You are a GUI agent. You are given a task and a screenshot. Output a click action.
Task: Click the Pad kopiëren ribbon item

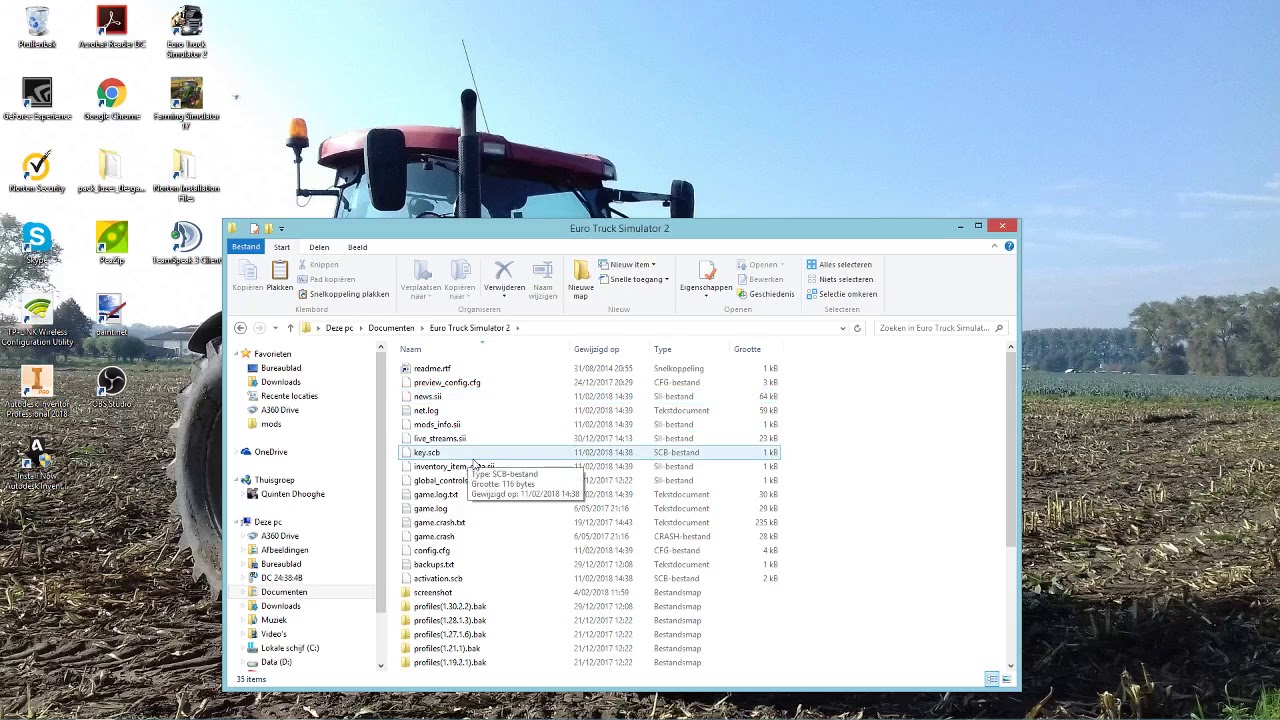pyautogui.click(x=326, y=279)
